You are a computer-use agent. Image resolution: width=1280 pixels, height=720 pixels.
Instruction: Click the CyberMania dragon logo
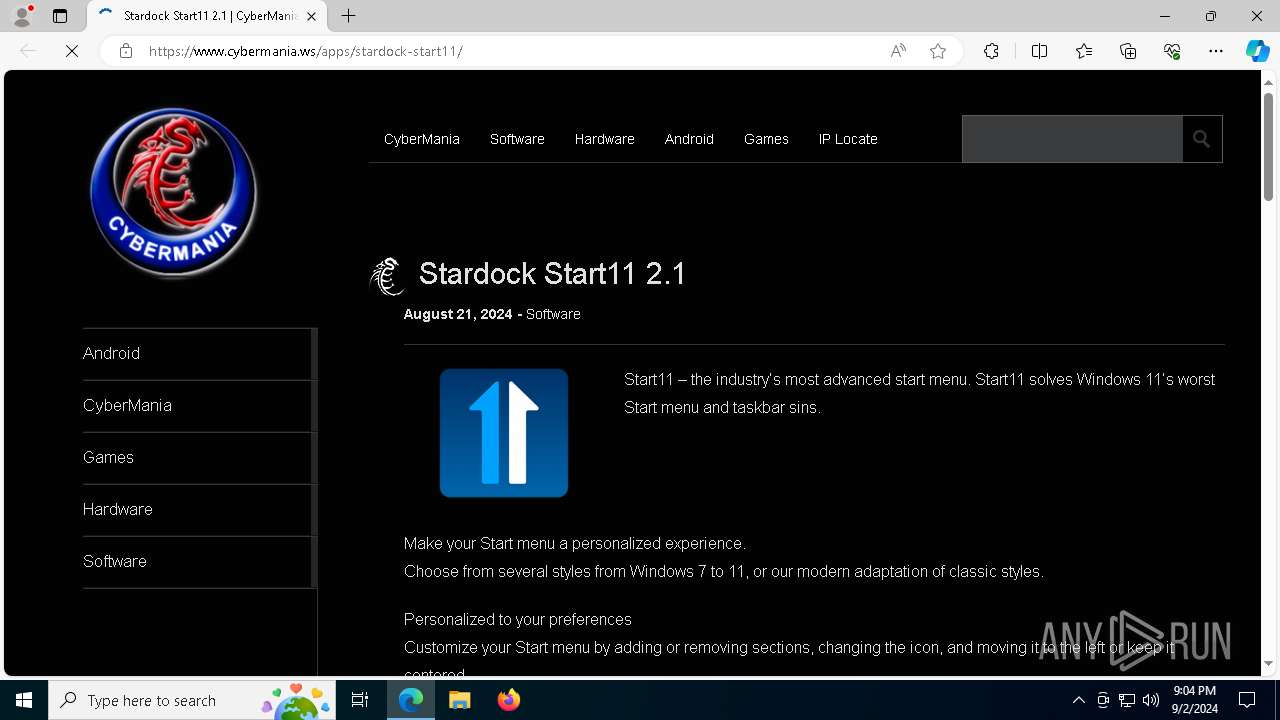click(173, 192)
